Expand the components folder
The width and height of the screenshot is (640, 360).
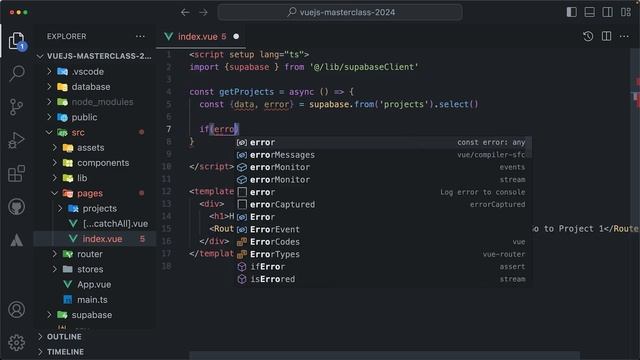[x=95, y=163]
